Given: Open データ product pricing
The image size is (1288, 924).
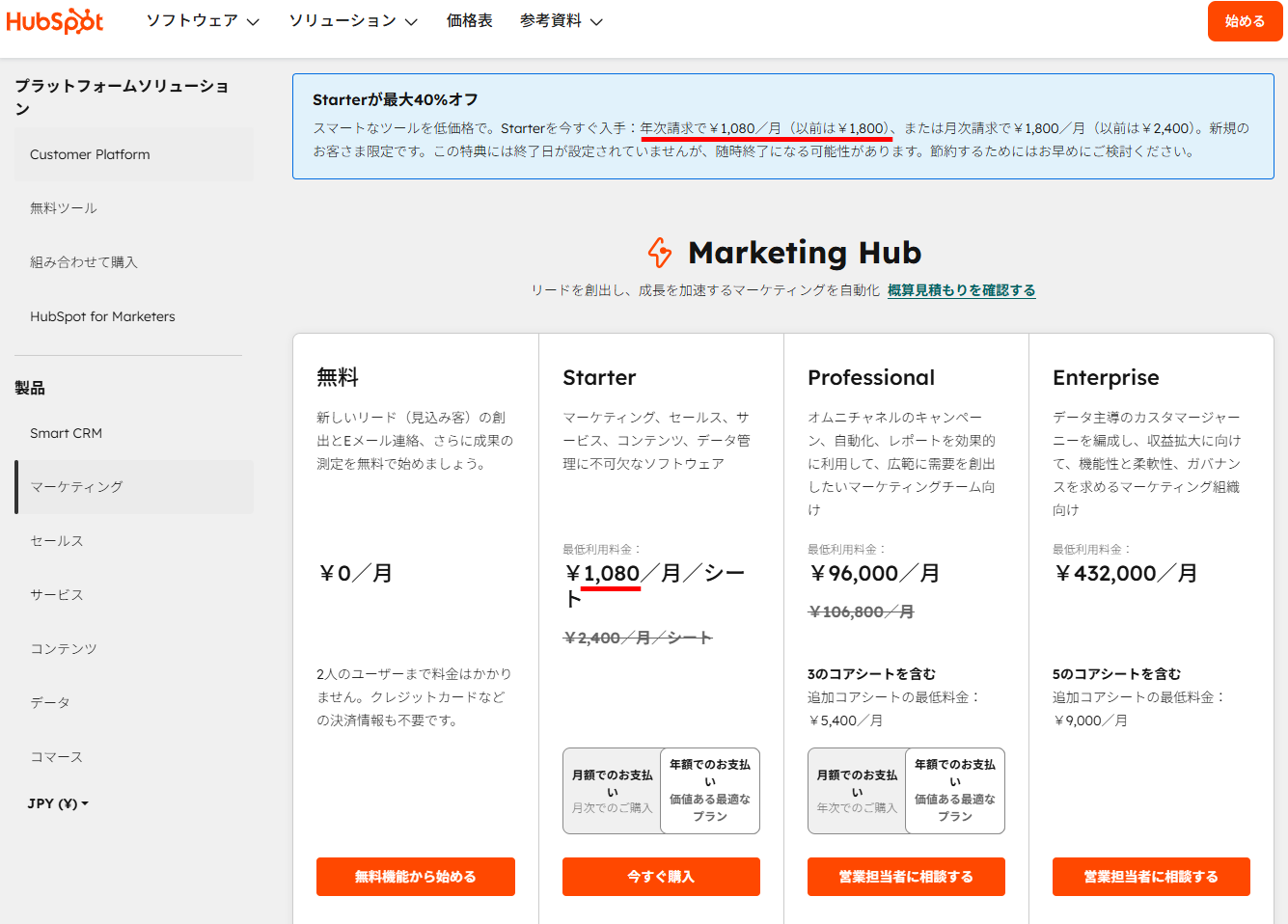Looking at the screenshot, I should [x=134, y=703].
